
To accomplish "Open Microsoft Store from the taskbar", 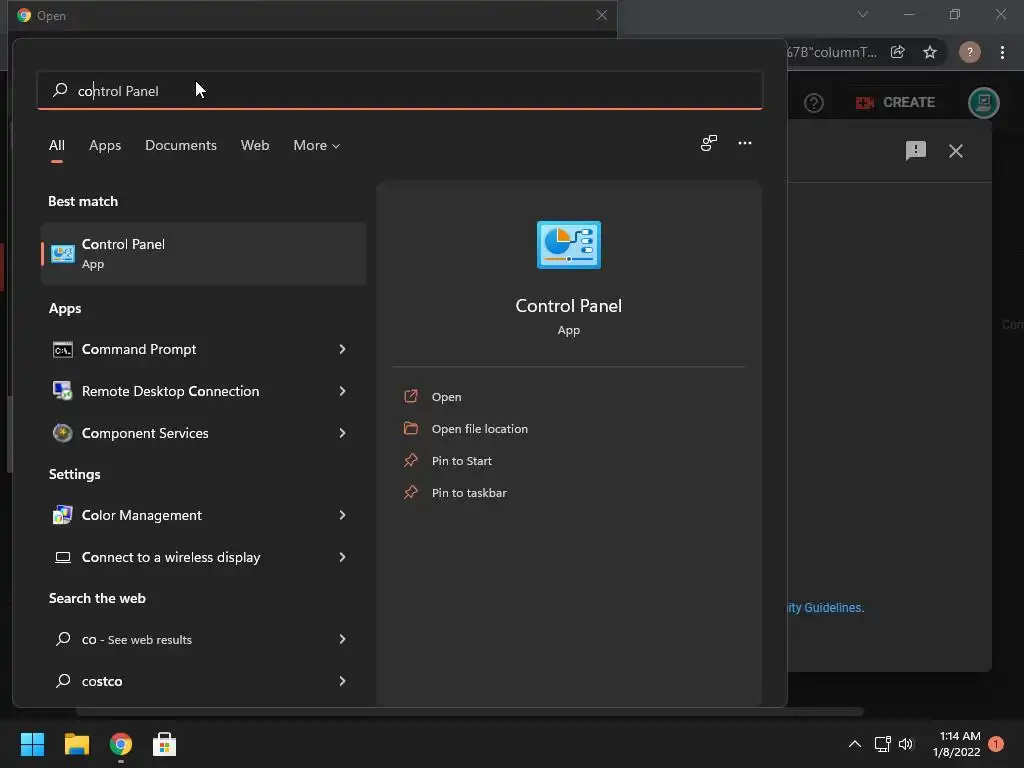I will pyautogui.click(x=164, y=744).
